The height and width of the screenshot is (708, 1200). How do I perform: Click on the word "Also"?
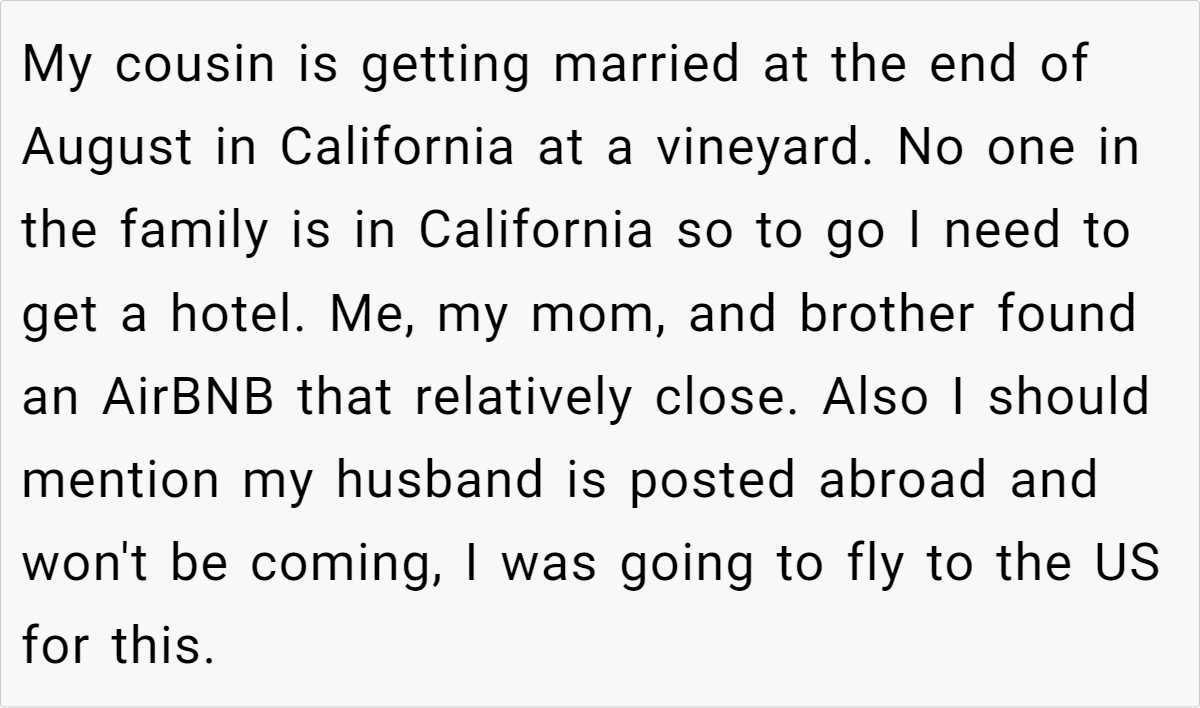tap(865, 398)
